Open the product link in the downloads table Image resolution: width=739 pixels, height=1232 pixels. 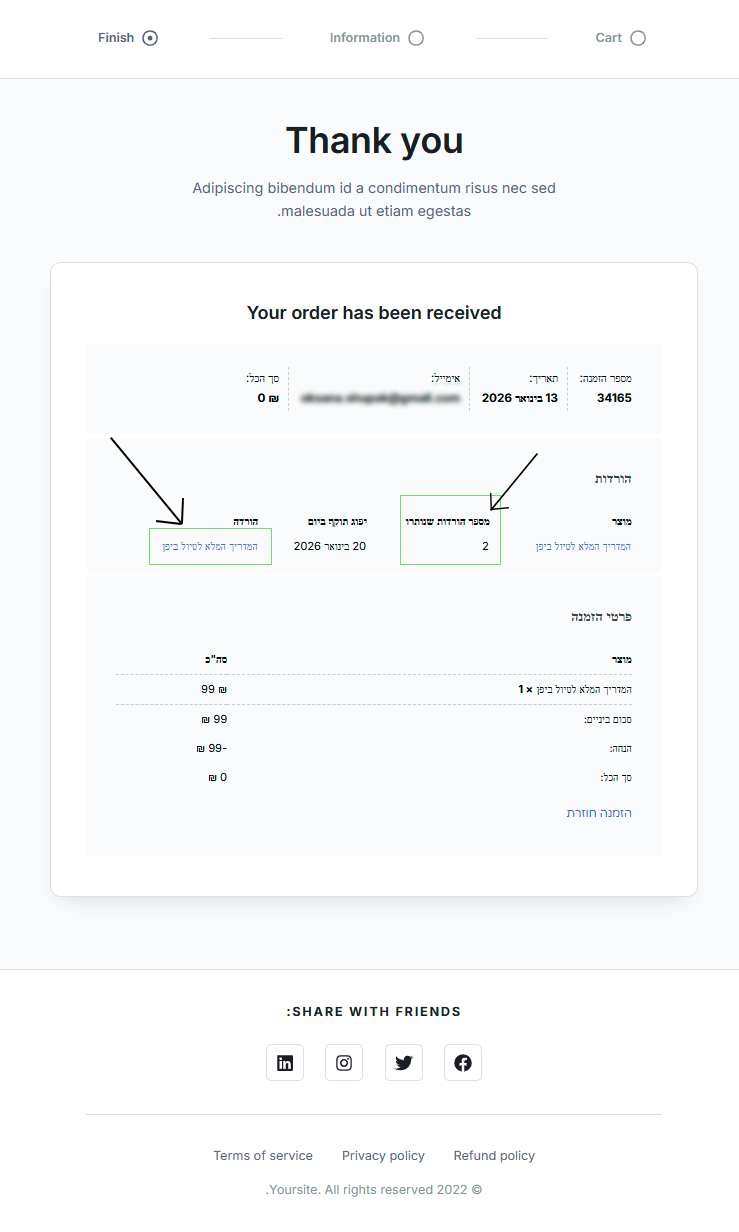click(583, 547)
